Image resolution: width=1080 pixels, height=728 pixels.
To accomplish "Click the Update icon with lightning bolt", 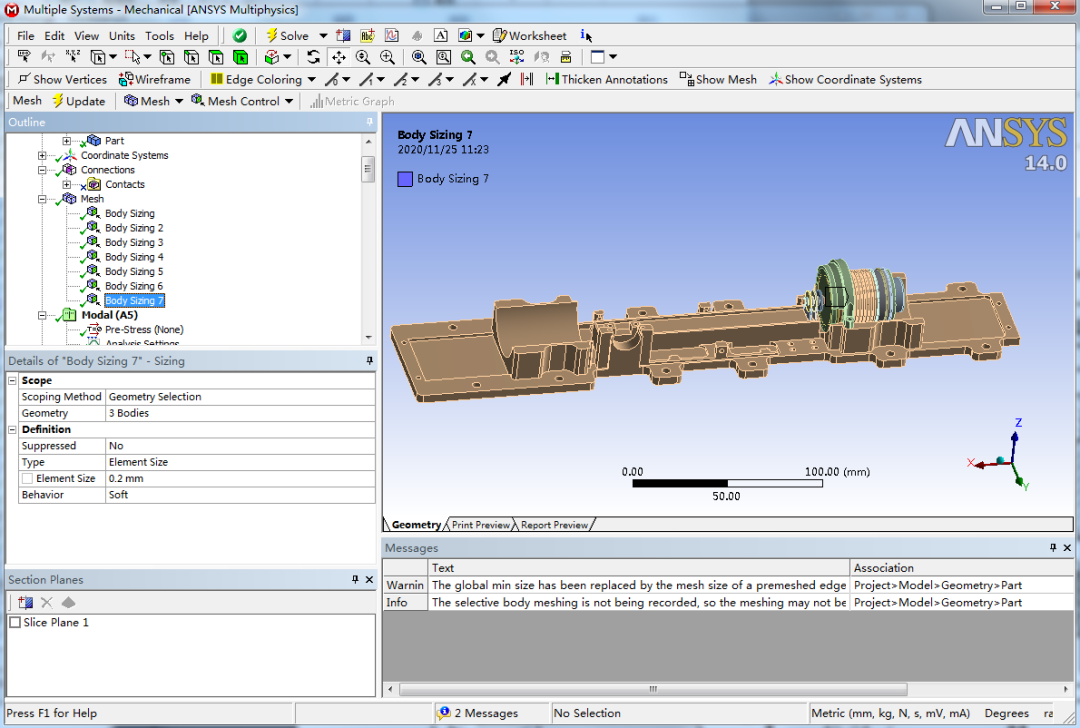I will tap(79, 101).
